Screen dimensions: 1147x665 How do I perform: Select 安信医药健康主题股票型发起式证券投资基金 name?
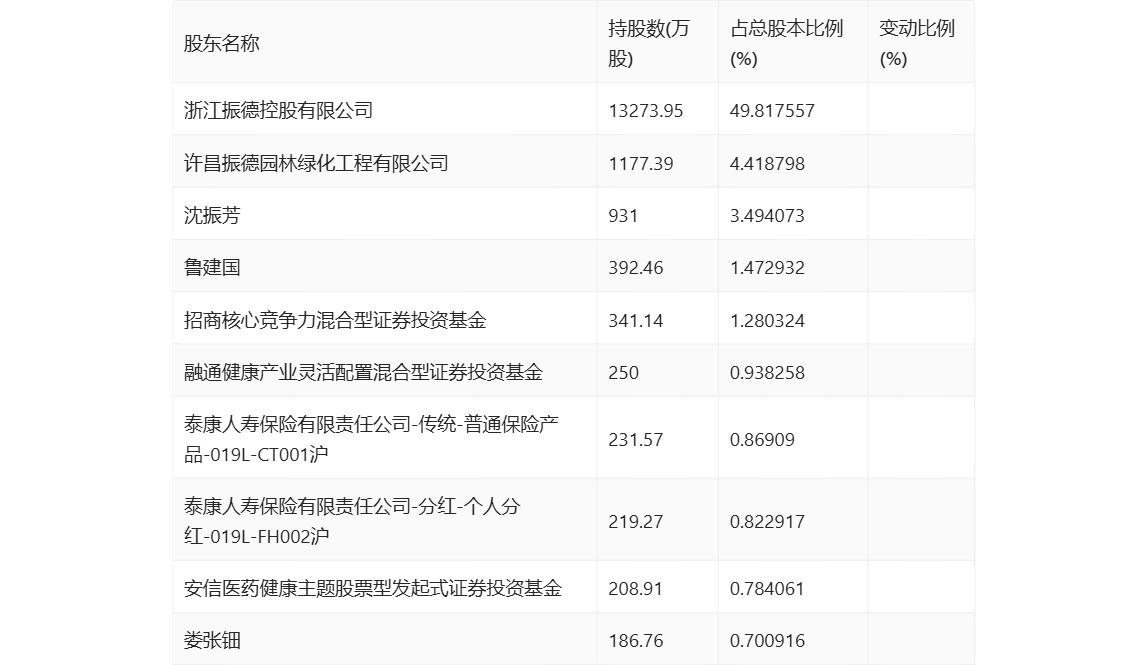[x=373, y=588]
